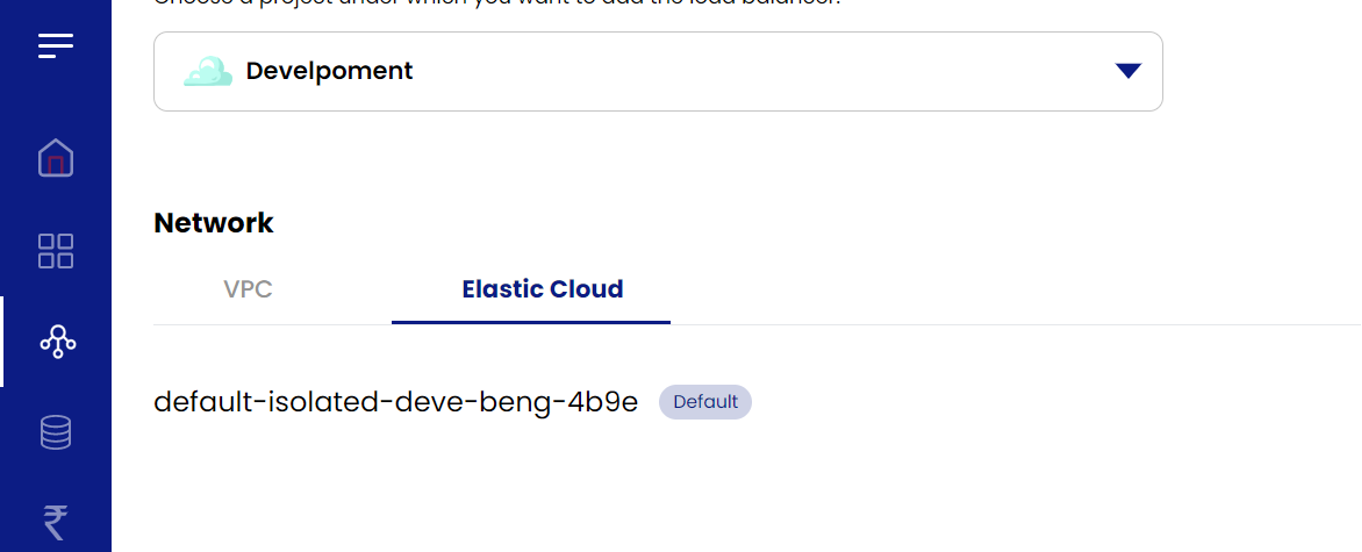1362x552 pixels.
Task: Switch to the VPC tab
Action: click(x=248, y=289)
